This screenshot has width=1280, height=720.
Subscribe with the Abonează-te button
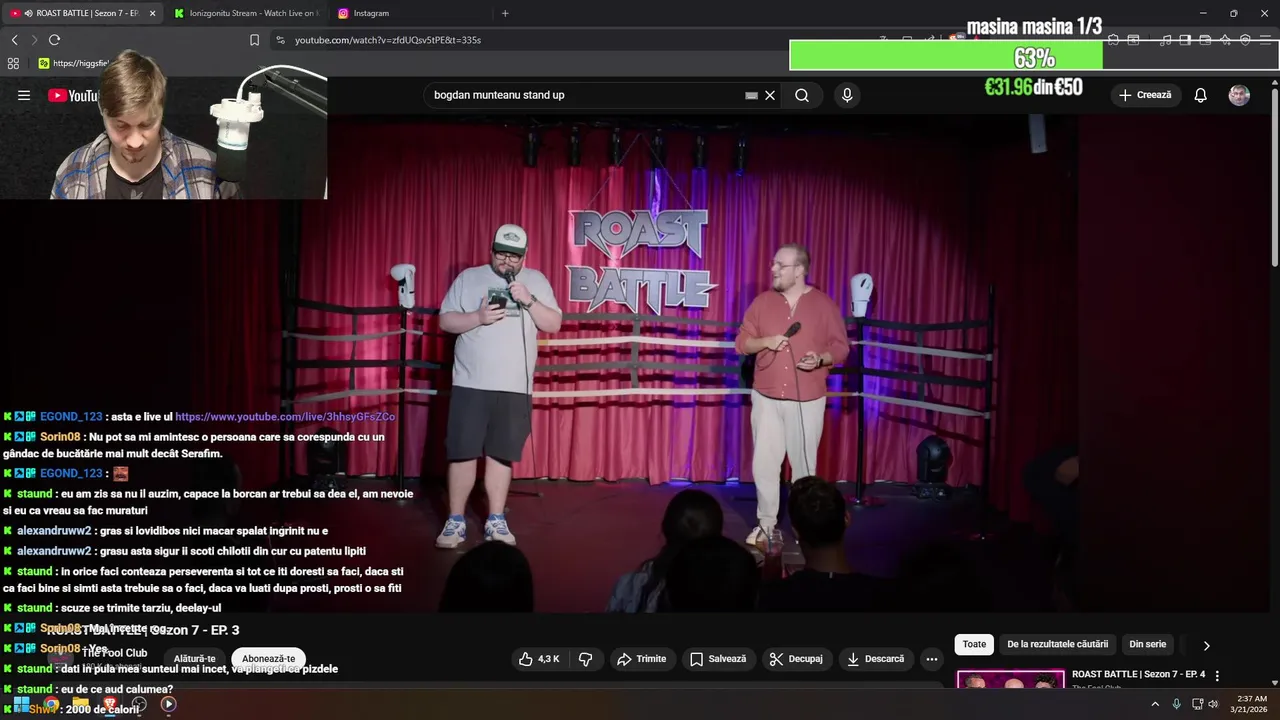[x=269, y=659]
